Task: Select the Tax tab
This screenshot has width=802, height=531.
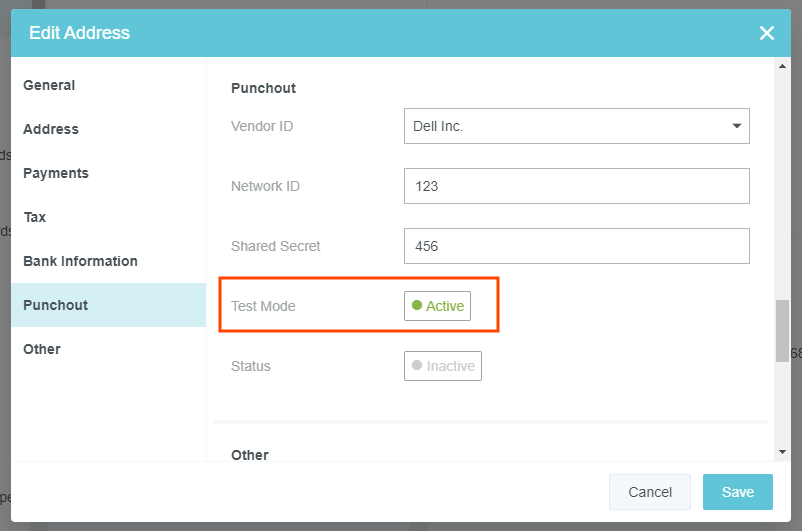Action: [35, 217]
